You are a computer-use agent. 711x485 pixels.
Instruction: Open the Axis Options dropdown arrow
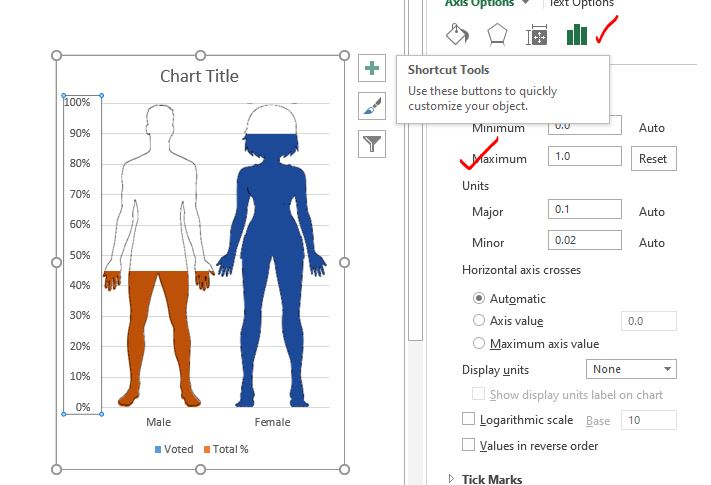(526, 2)
